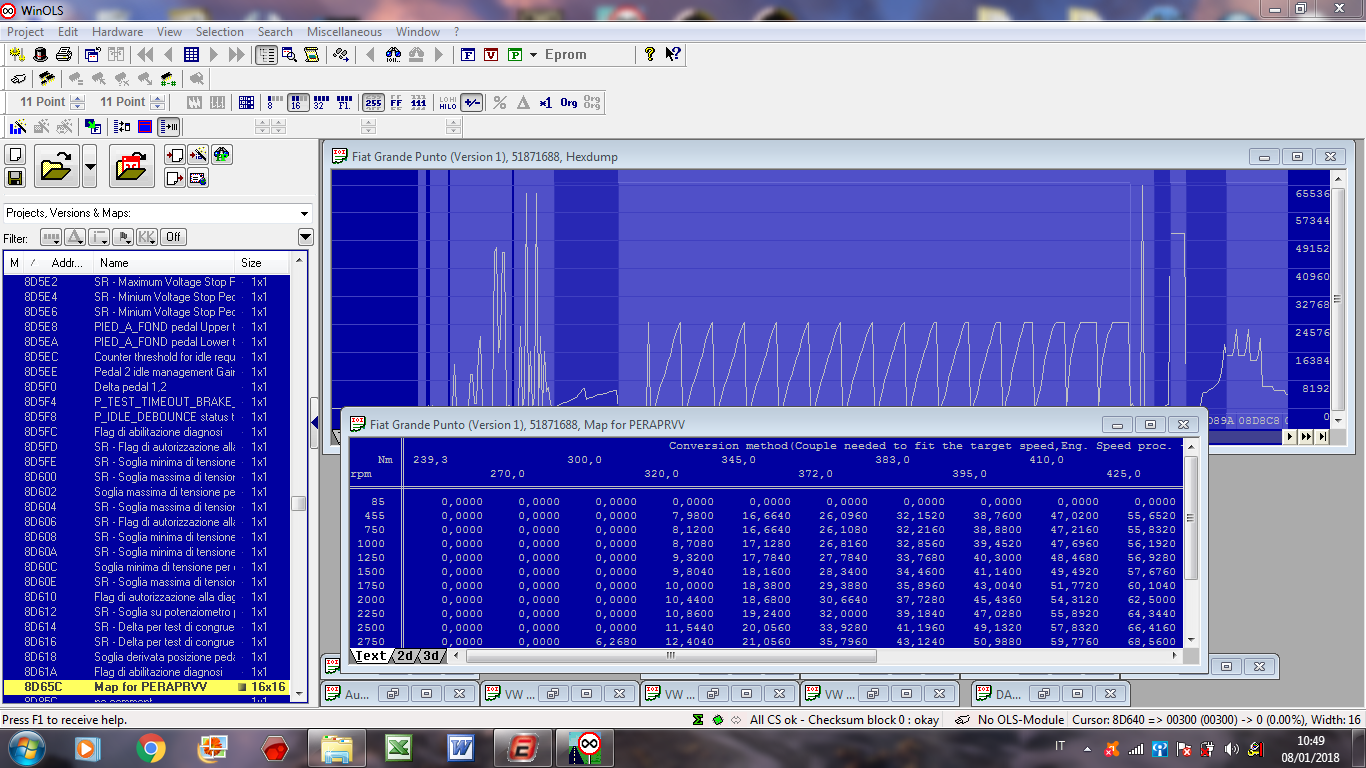Click the yellow scroll script icon
Viewport: 1366px width, 768px height.
pos(311,55)
